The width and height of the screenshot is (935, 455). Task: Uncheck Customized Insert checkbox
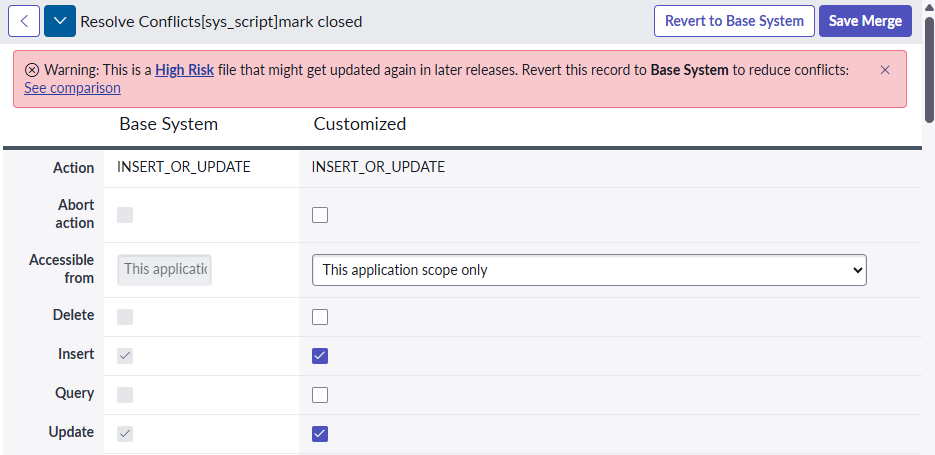point(320,356)
